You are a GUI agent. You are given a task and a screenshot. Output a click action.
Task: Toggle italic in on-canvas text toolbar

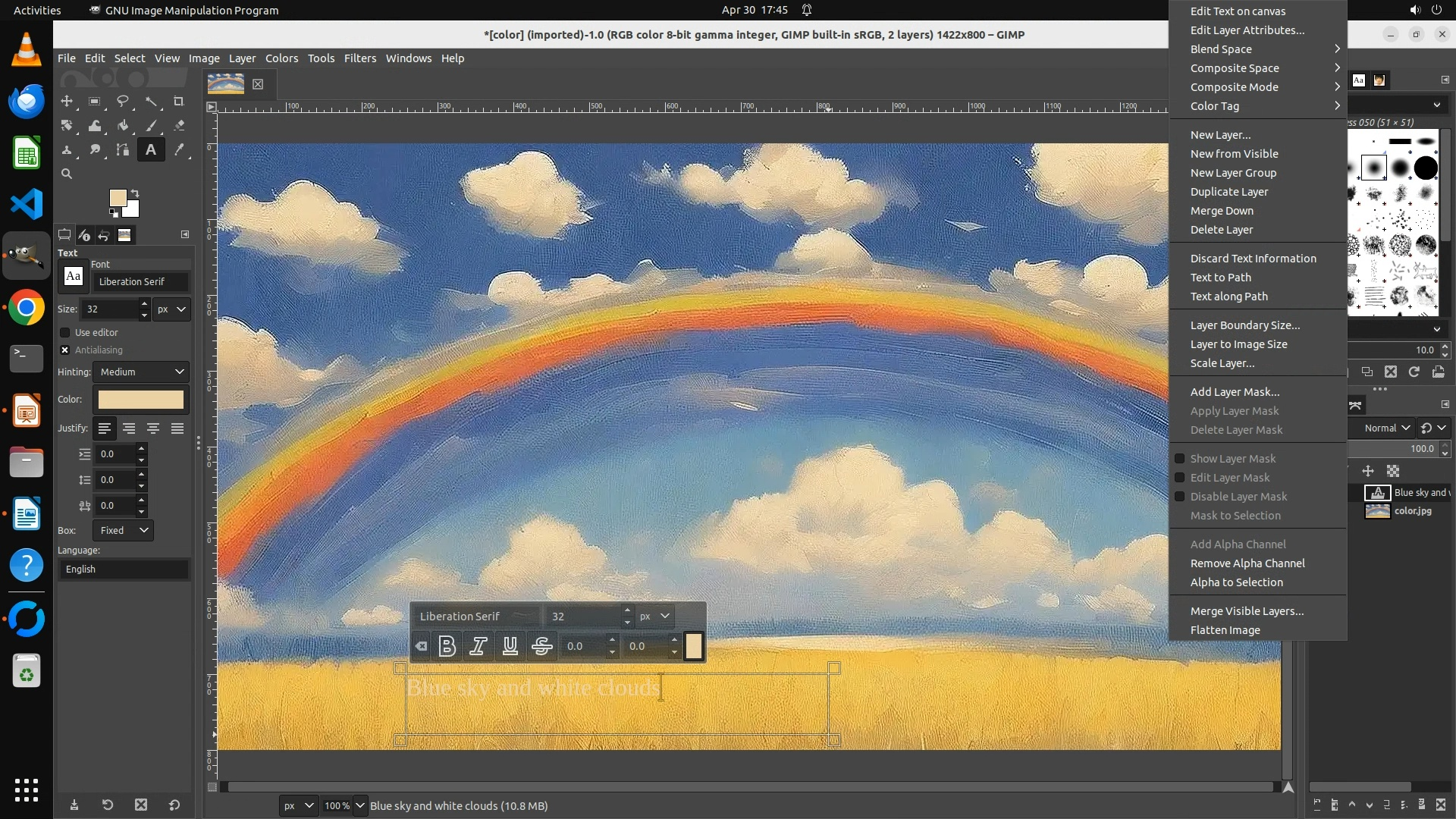(x=479, y=646)
